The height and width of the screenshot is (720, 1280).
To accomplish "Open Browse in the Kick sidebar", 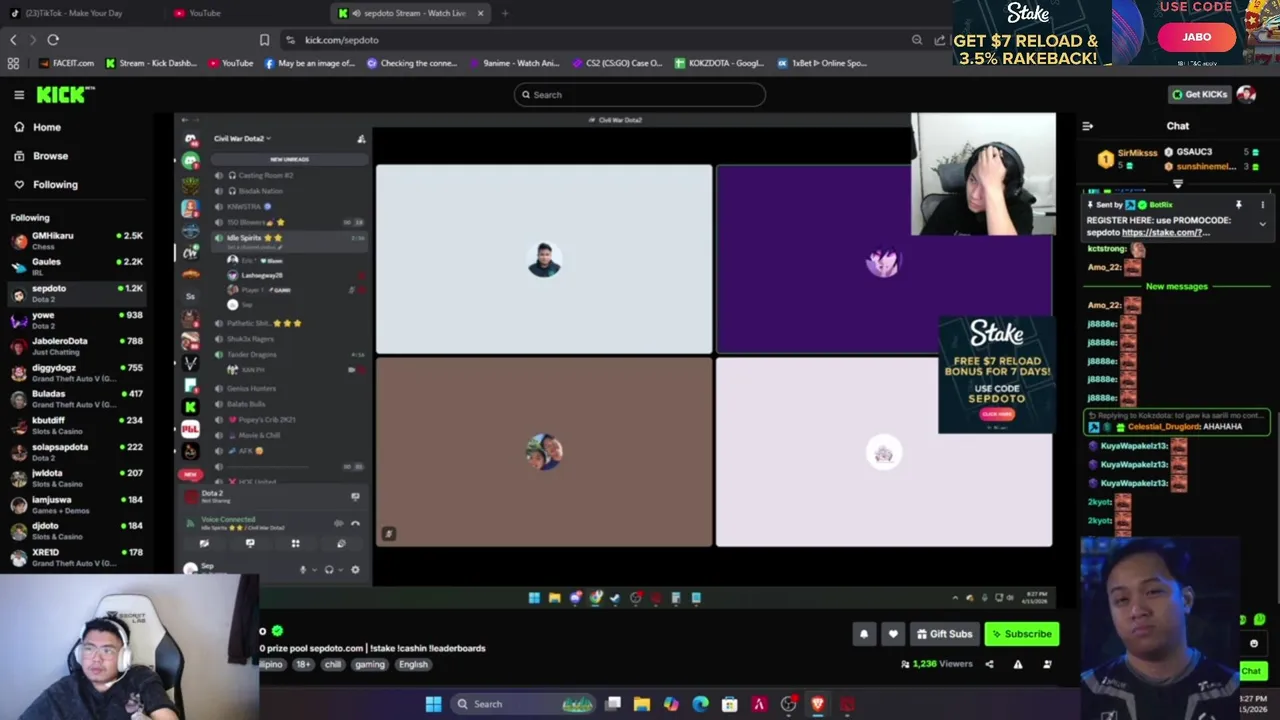I will [x=41, y=156].
